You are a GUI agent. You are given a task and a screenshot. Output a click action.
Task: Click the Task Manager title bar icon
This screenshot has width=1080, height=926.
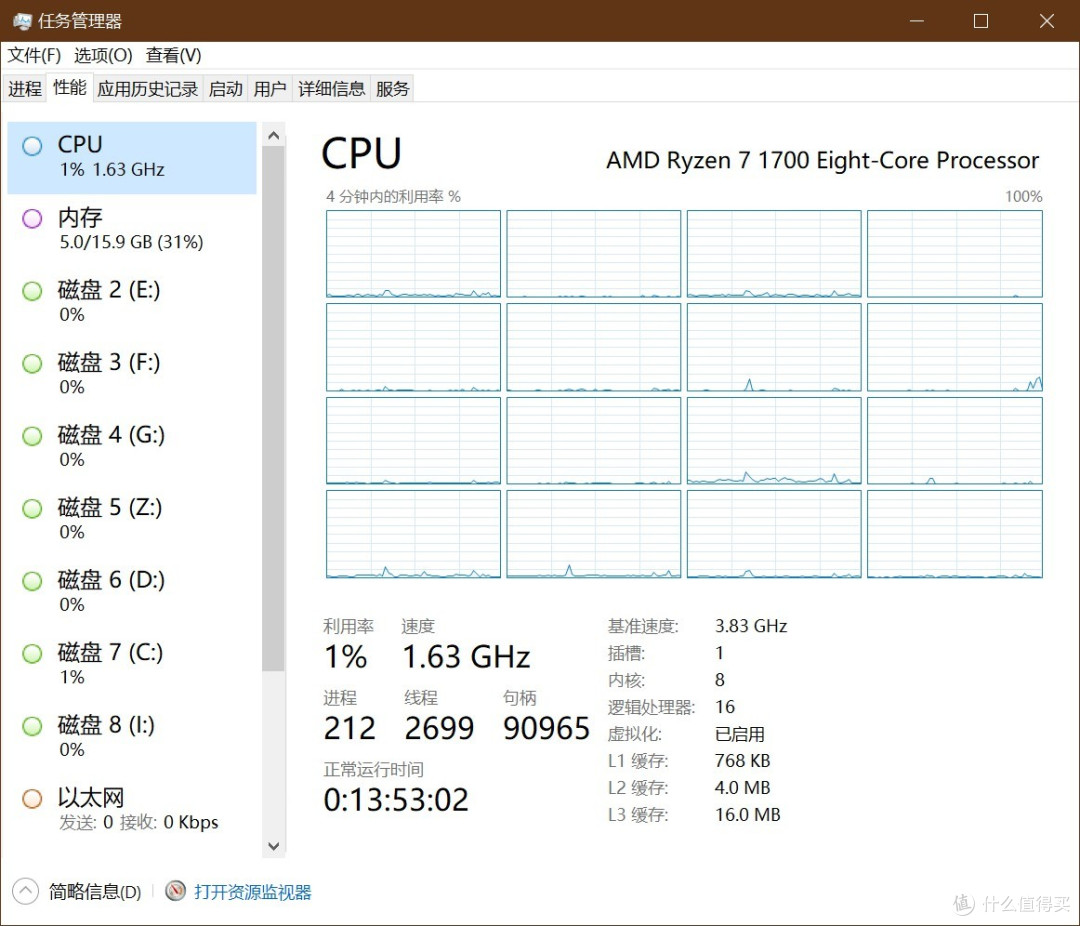pyautogui.click(x=22, y=21)
